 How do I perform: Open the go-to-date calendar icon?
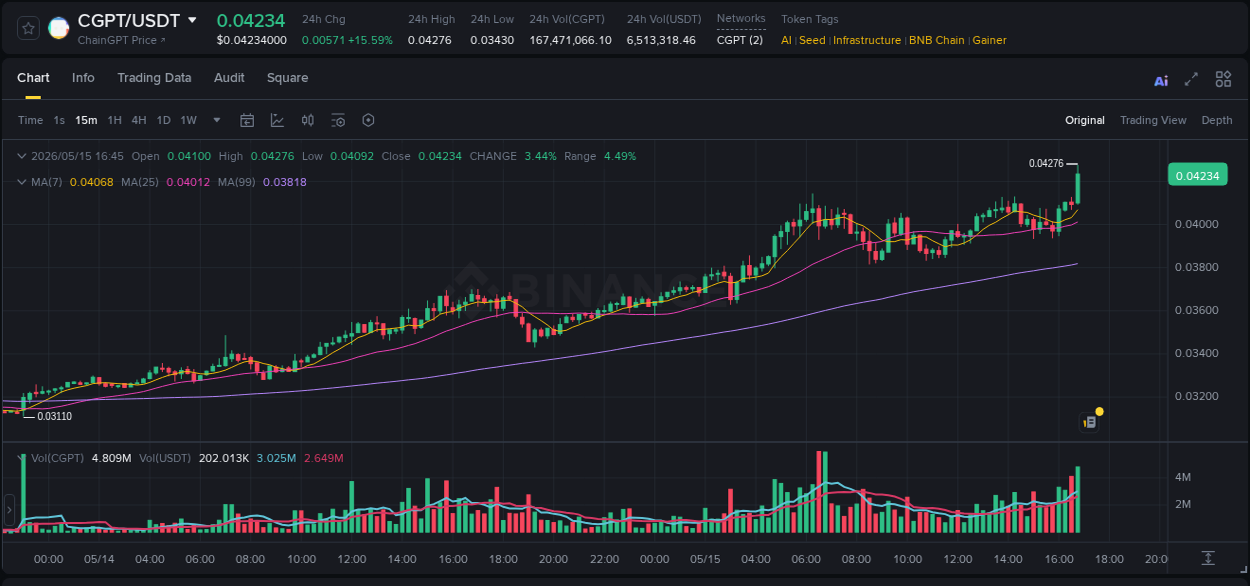pyautogui.click(x=247, y=120)
